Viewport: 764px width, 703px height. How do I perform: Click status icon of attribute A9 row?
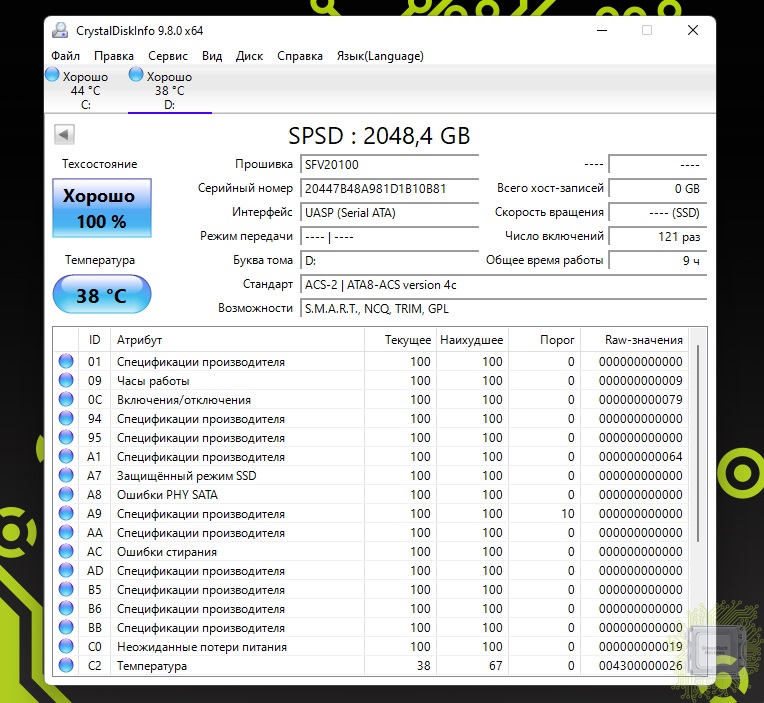pos(66,514)
